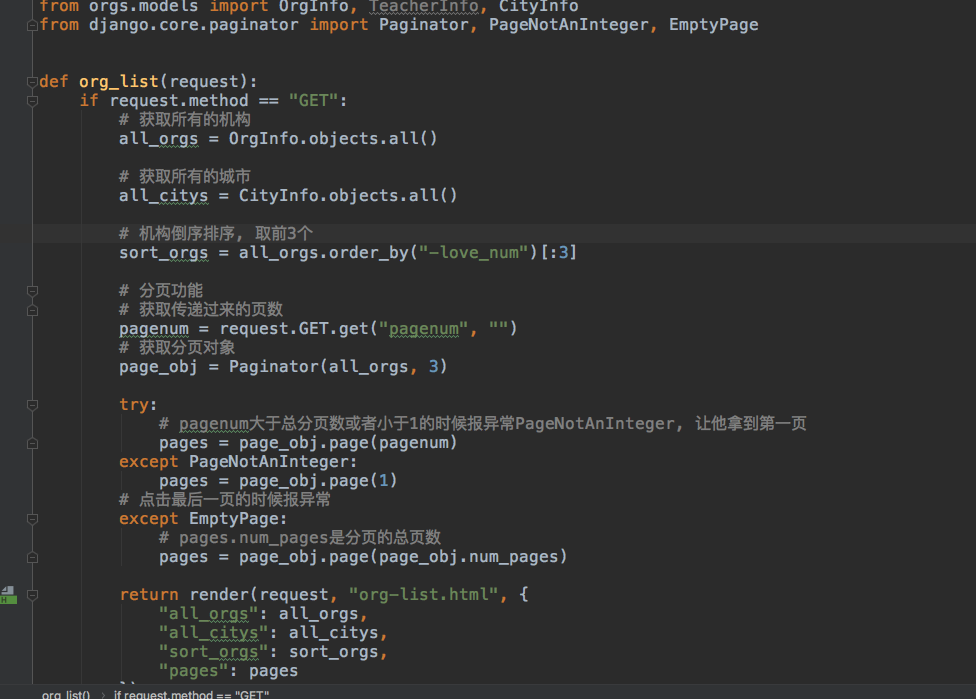This screenshot has width=976, height=699.
Task: Click 'Paginator' in the django import line
Action: click(424, 25)
